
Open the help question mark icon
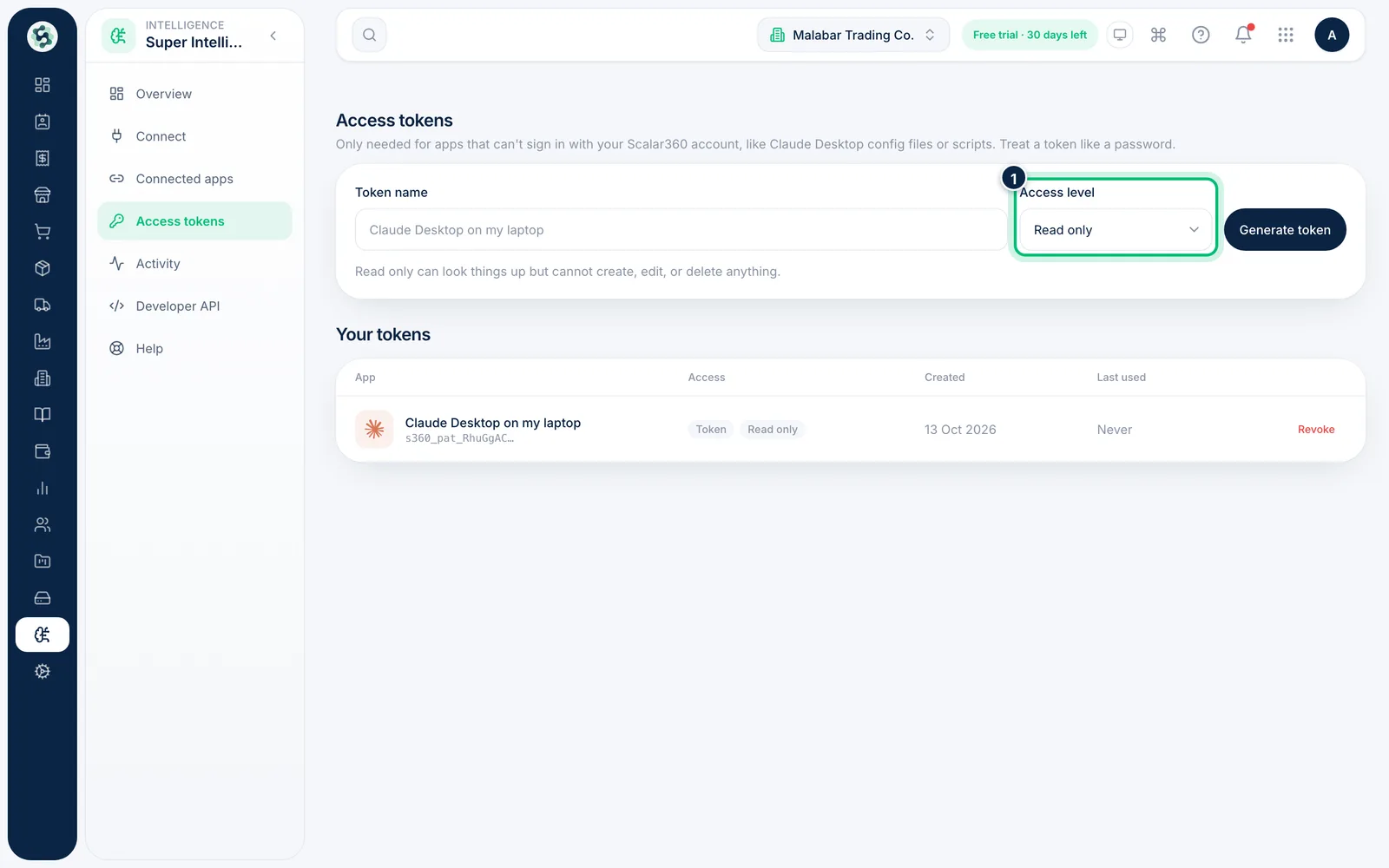point(1201,35)
